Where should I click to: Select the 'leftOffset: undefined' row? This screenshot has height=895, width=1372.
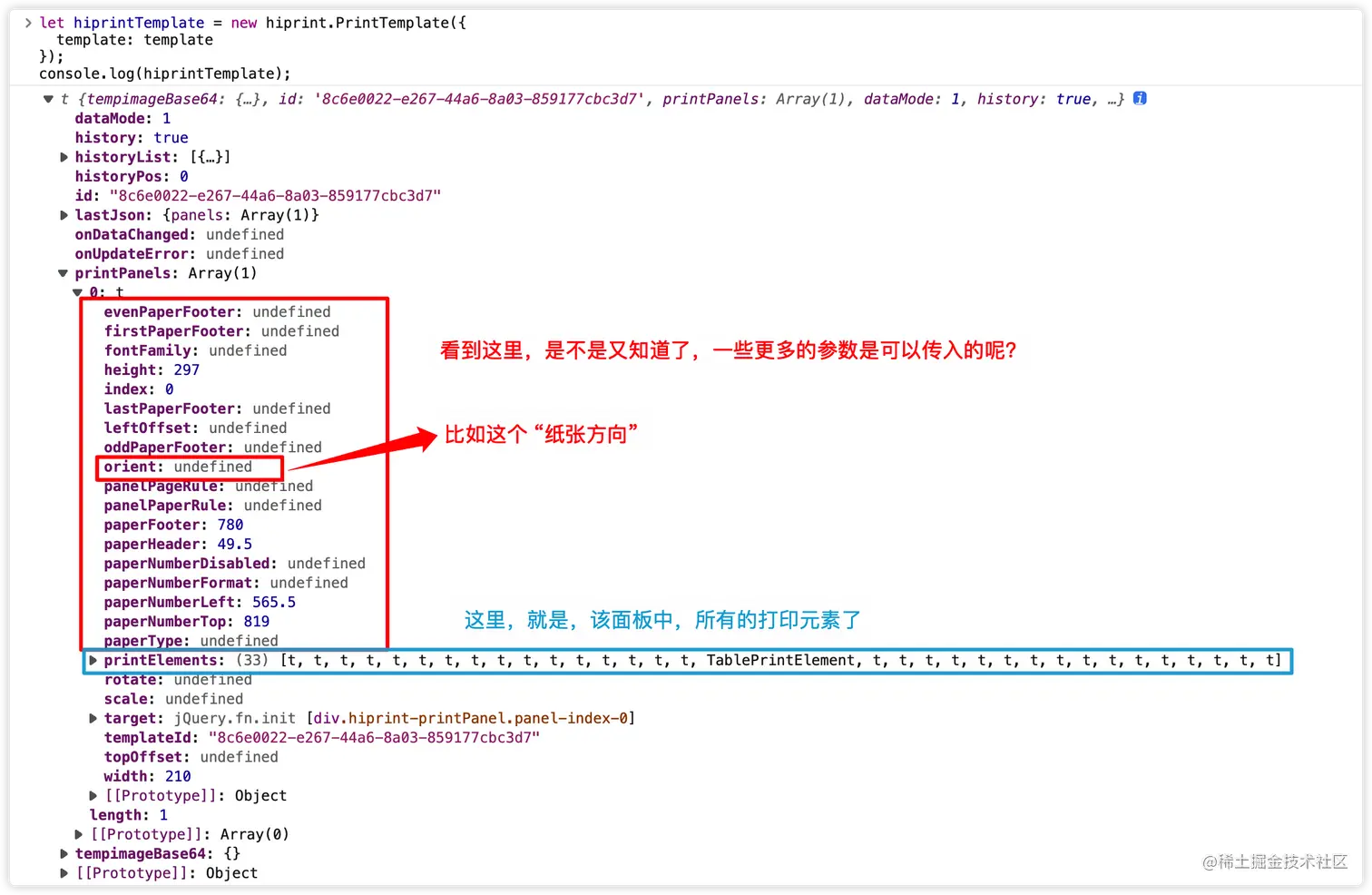(195, 428)
